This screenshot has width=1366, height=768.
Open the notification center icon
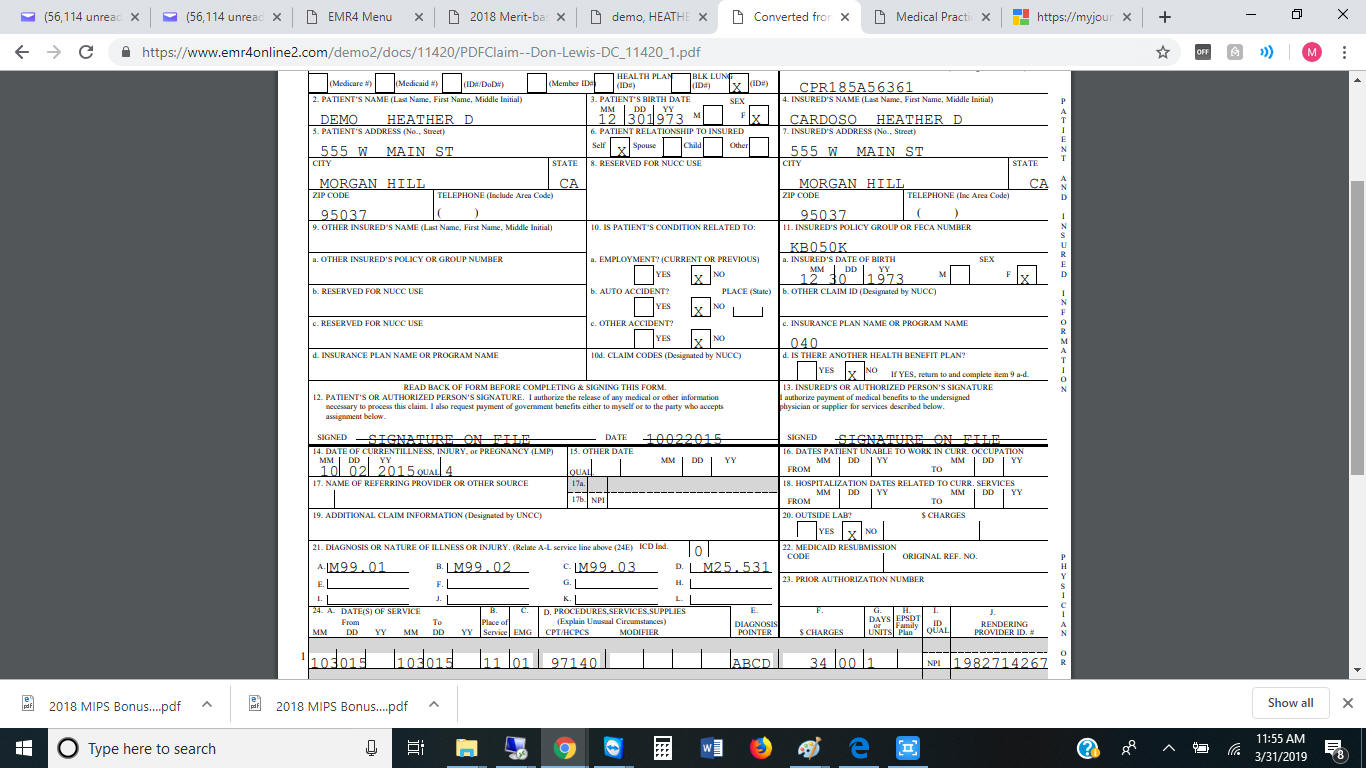[1334, 748]
